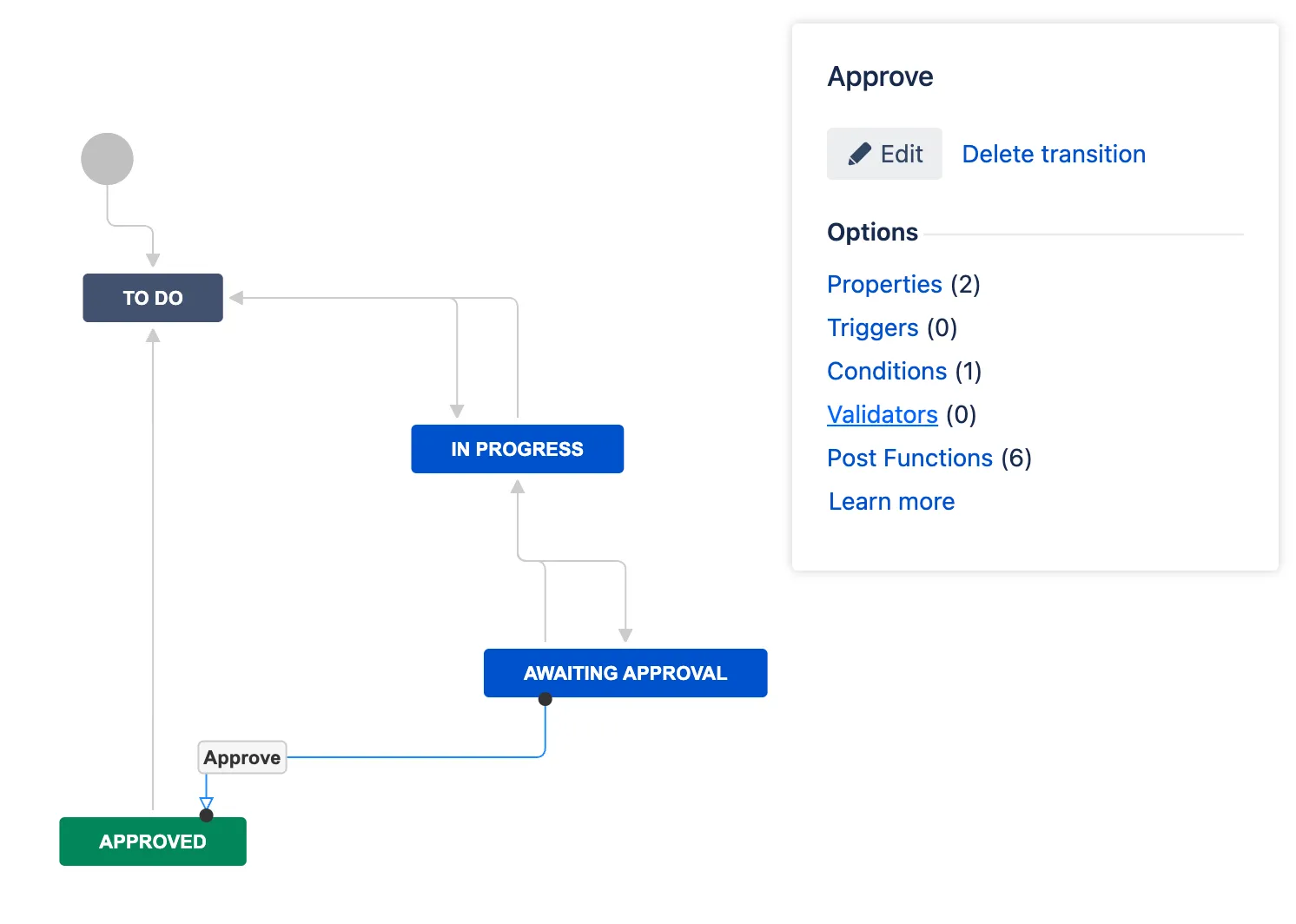1296x924 pixels.
Task: Open Post Functions for the transition
Action: (909, 459)
